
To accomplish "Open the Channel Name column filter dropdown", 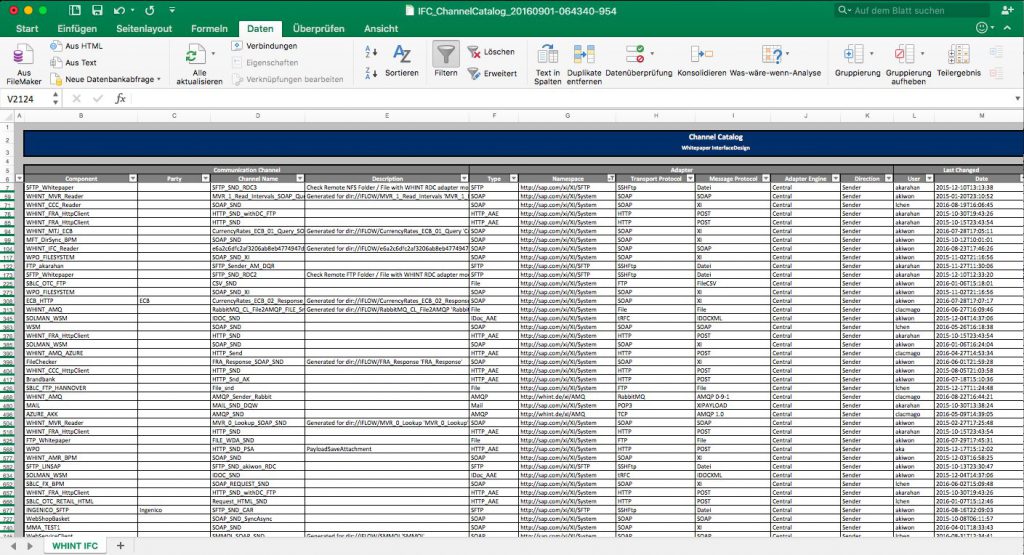I will pyautogui.click(x=300, y=178).
